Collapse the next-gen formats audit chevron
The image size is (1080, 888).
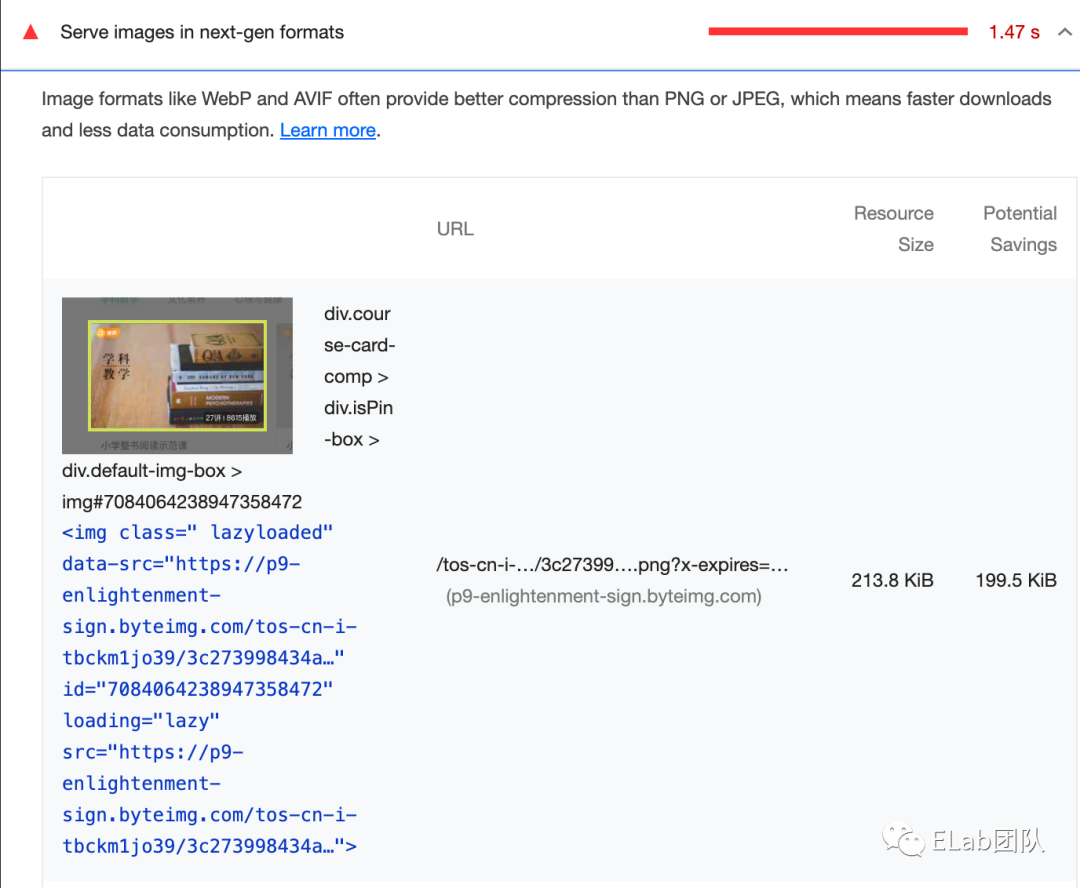(x=1064, y=32)
